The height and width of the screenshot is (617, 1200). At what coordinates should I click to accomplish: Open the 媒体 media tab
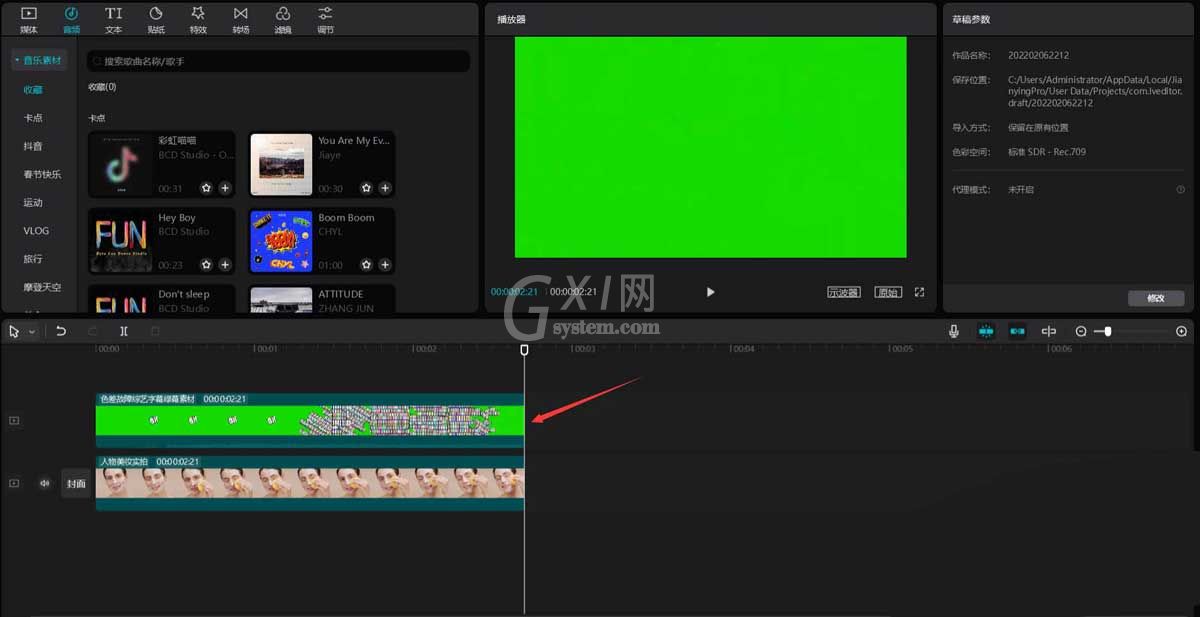(29, 19)
